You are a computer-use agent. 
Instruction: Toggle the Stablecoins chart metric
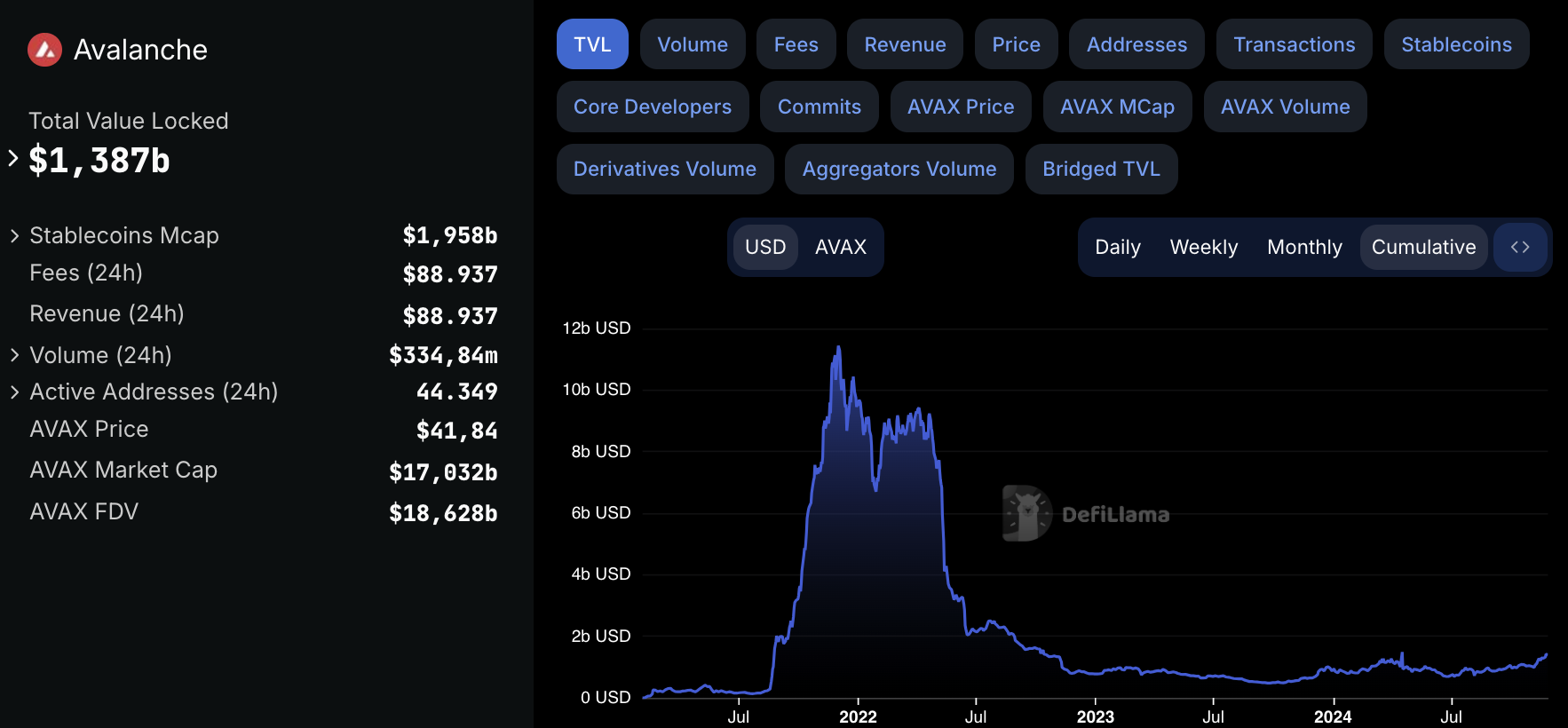1457,44
